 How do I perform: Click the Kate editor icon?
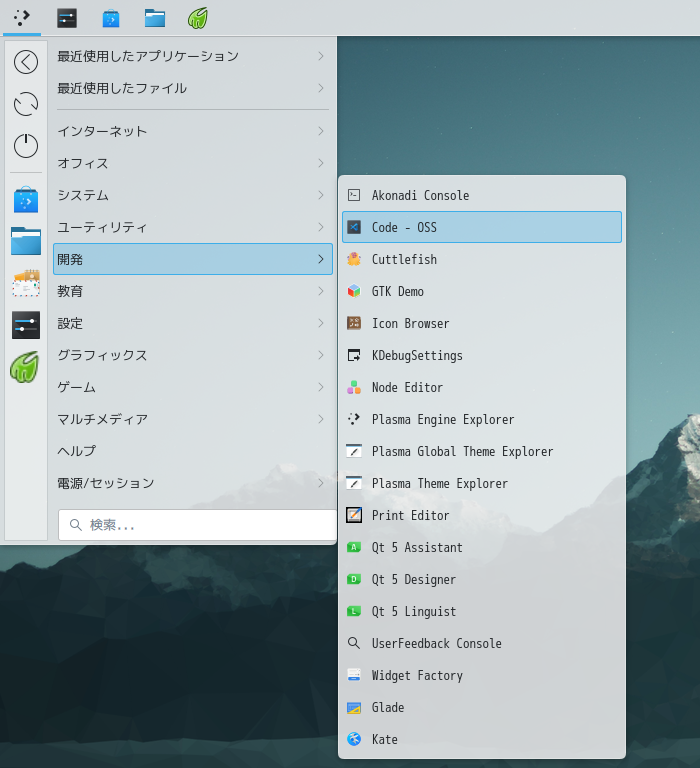(354, 739)
